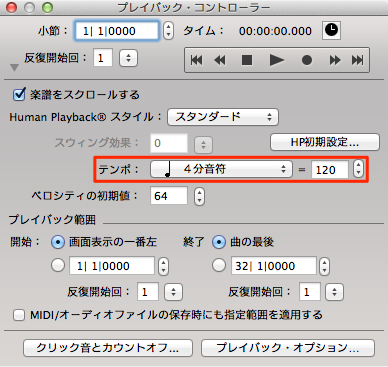Select the start measure radio button
The width and height of the screenshot is (388, 367).
pos(58,266)
